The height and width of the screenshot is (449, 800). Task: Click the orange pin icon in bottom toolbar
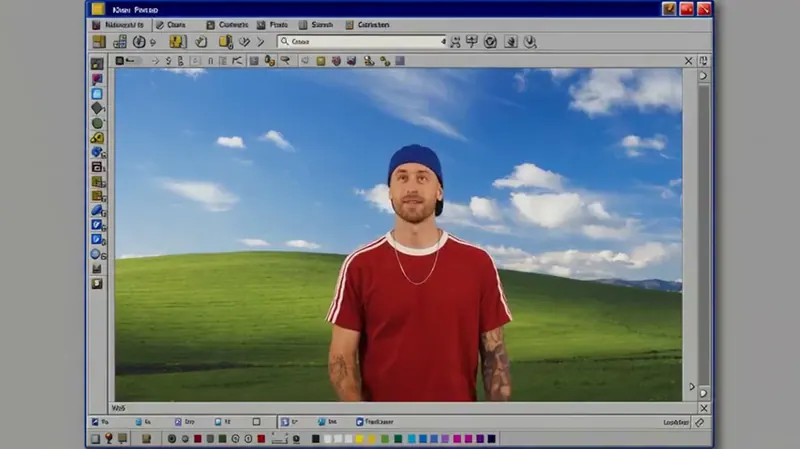(109, 438)
